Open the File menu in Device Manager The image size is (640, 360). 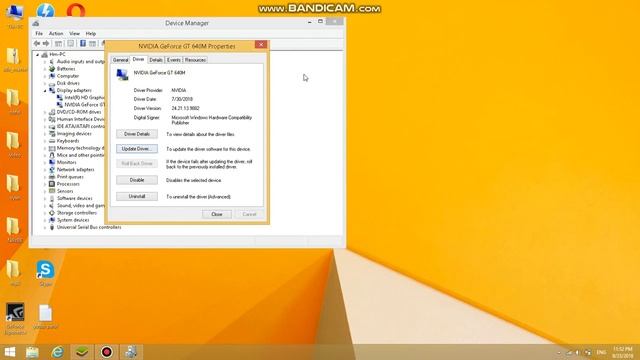(39, 33)
